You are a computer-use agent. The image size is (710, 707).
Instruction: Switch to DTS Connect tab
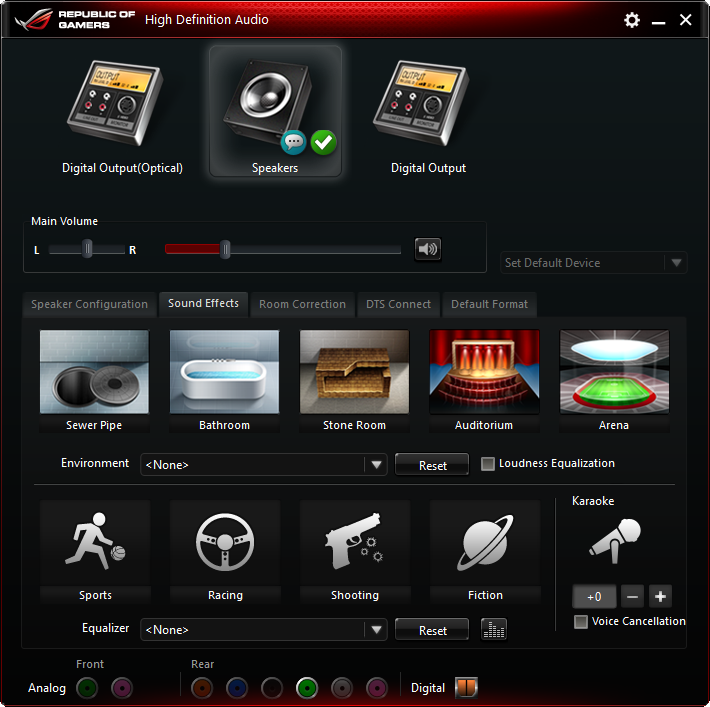[398, 304]
